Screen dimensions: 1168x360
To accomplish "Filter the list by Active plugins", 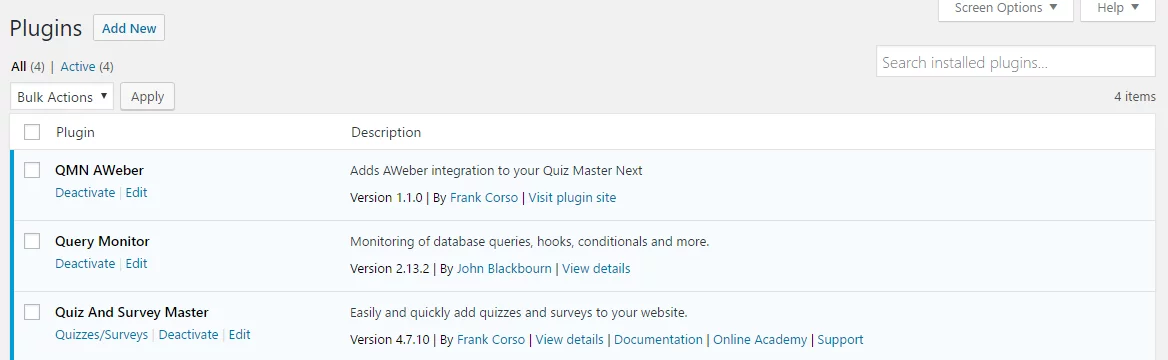I will pos(77,66).
